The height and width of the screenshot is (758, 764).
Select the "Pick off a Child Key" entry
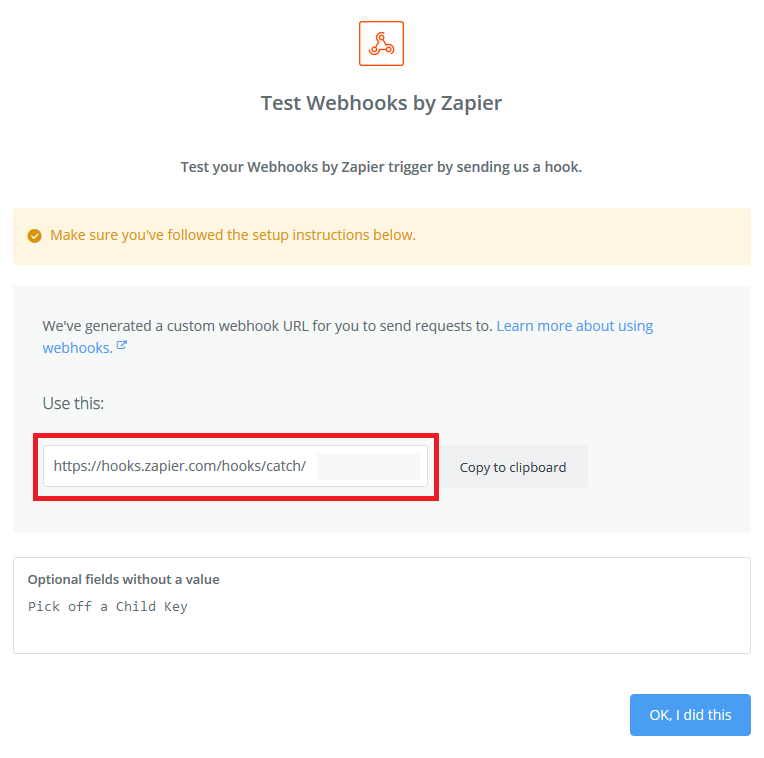point(108,606)
